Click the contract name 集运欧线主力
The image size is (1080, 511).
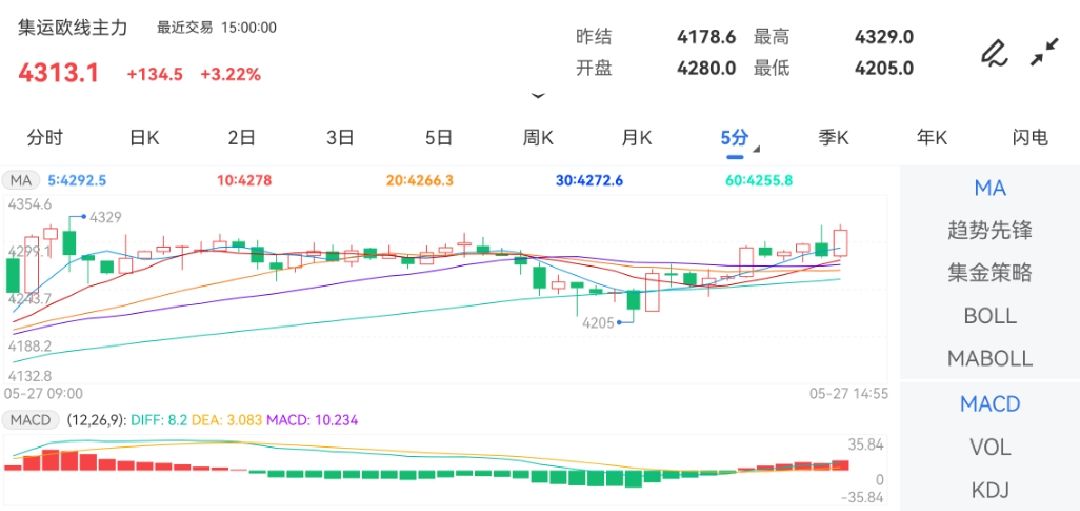click(72, 28)
